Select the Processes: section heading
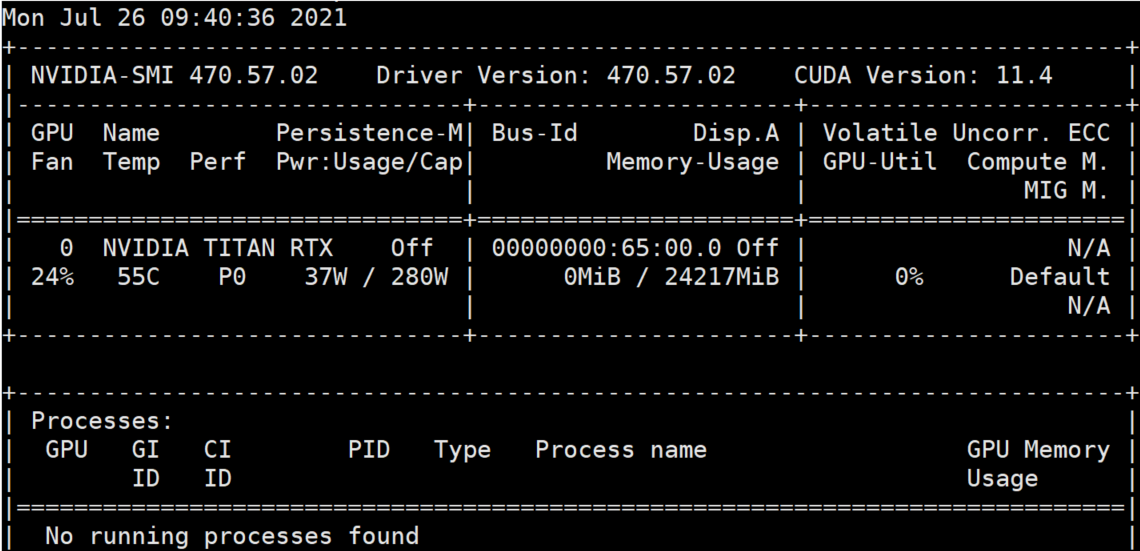Image resolution: width=1140 pixels, height=551 pixels. point(102,421)
